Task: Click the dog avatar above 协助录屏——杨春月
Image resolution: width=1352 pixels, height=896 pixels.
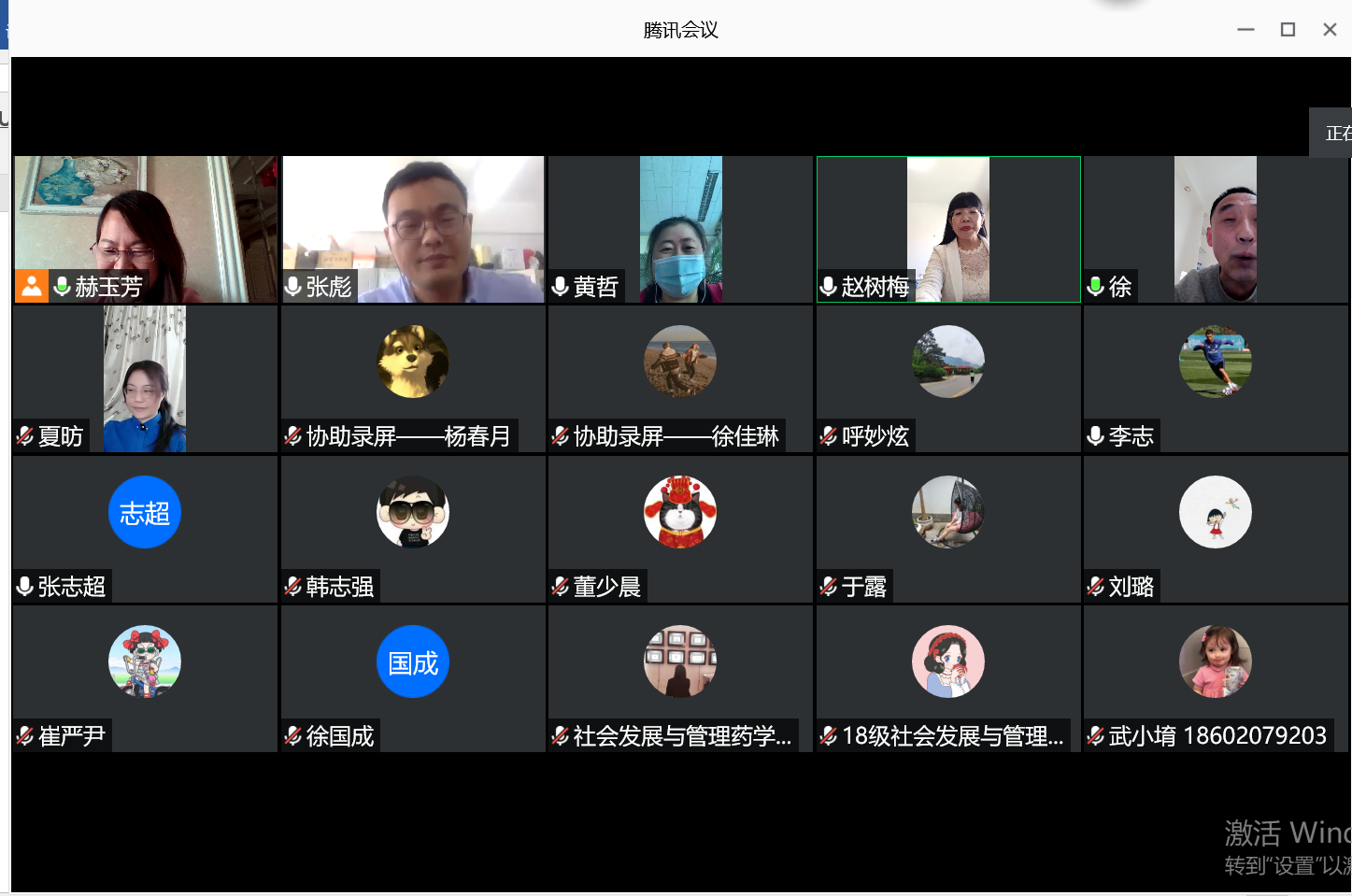Action: click(412, 362)
